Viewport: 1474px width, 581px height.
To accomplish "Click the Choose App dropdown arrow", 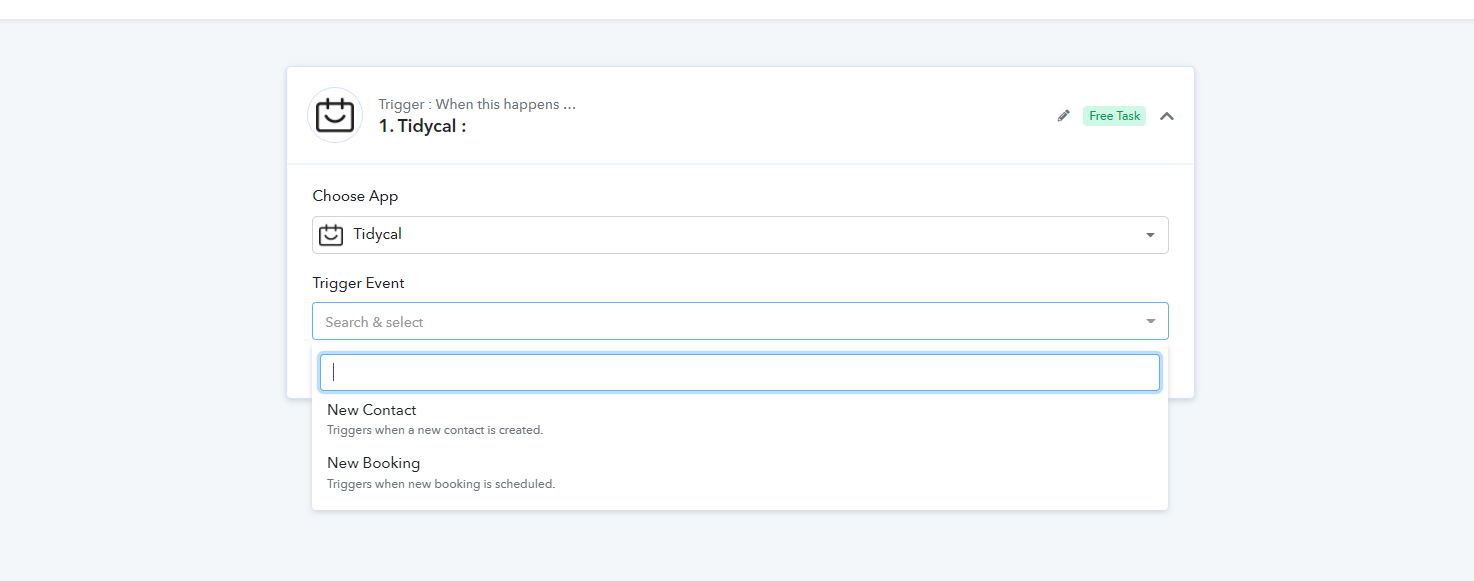I will click(x=1150, y=235).
